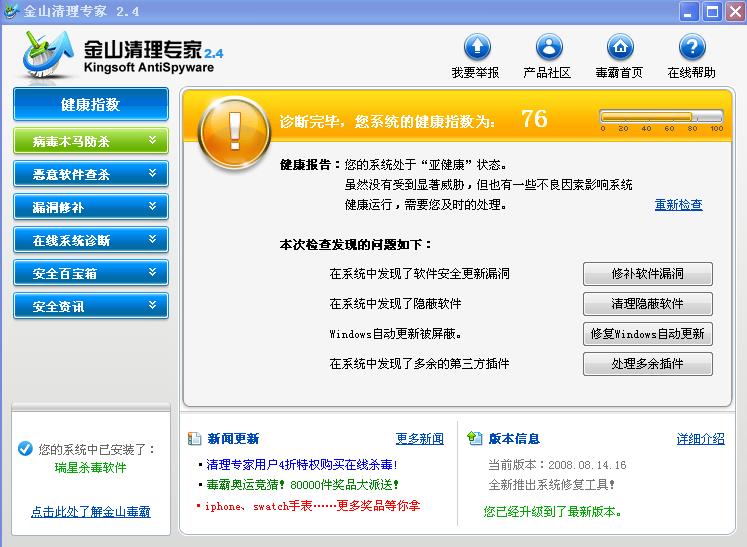747x547 pixels.
Task: Open the 安全百宝箱 section
Action: [91, 273]
